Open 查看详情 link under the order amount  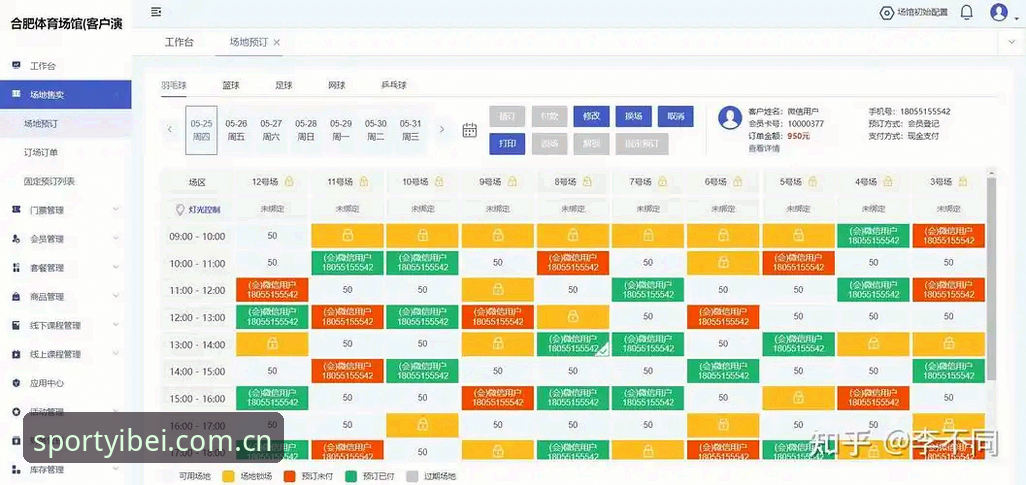click(764, 149)
